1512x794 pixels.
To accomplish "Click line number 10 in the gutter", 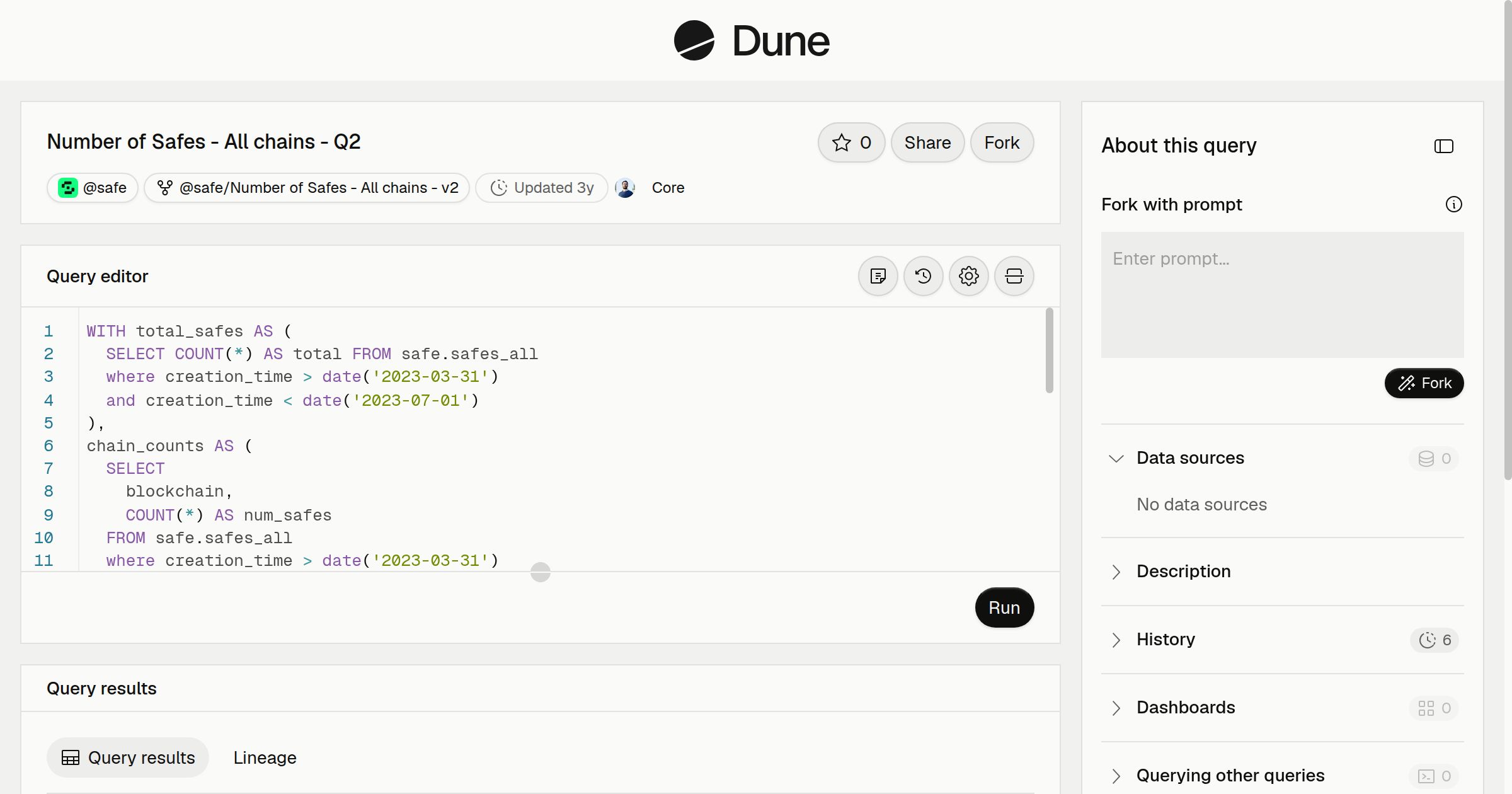I will point(43,538).
